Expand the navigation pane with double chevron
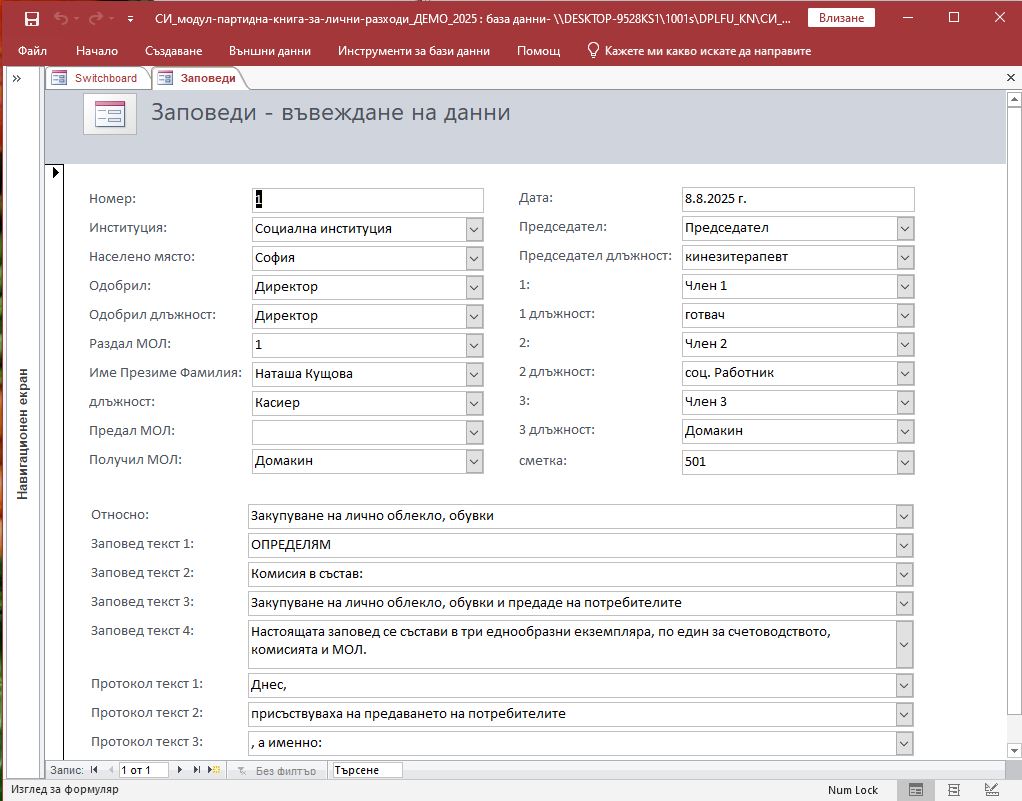 click(17, 78)
